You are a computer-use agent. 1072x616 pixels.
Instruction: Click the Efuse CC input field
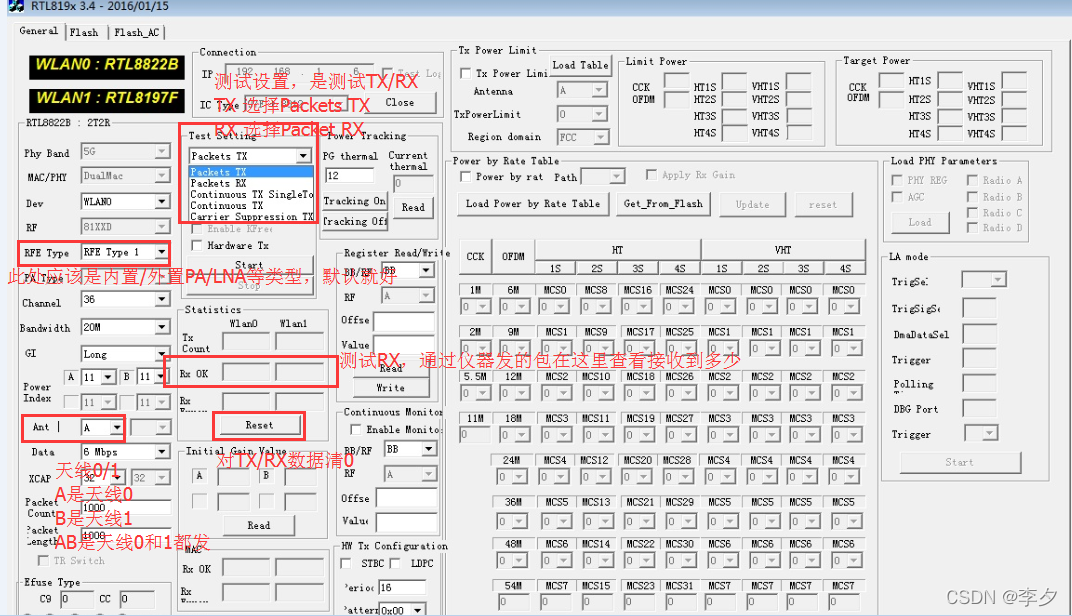click(x=137, y=600)
